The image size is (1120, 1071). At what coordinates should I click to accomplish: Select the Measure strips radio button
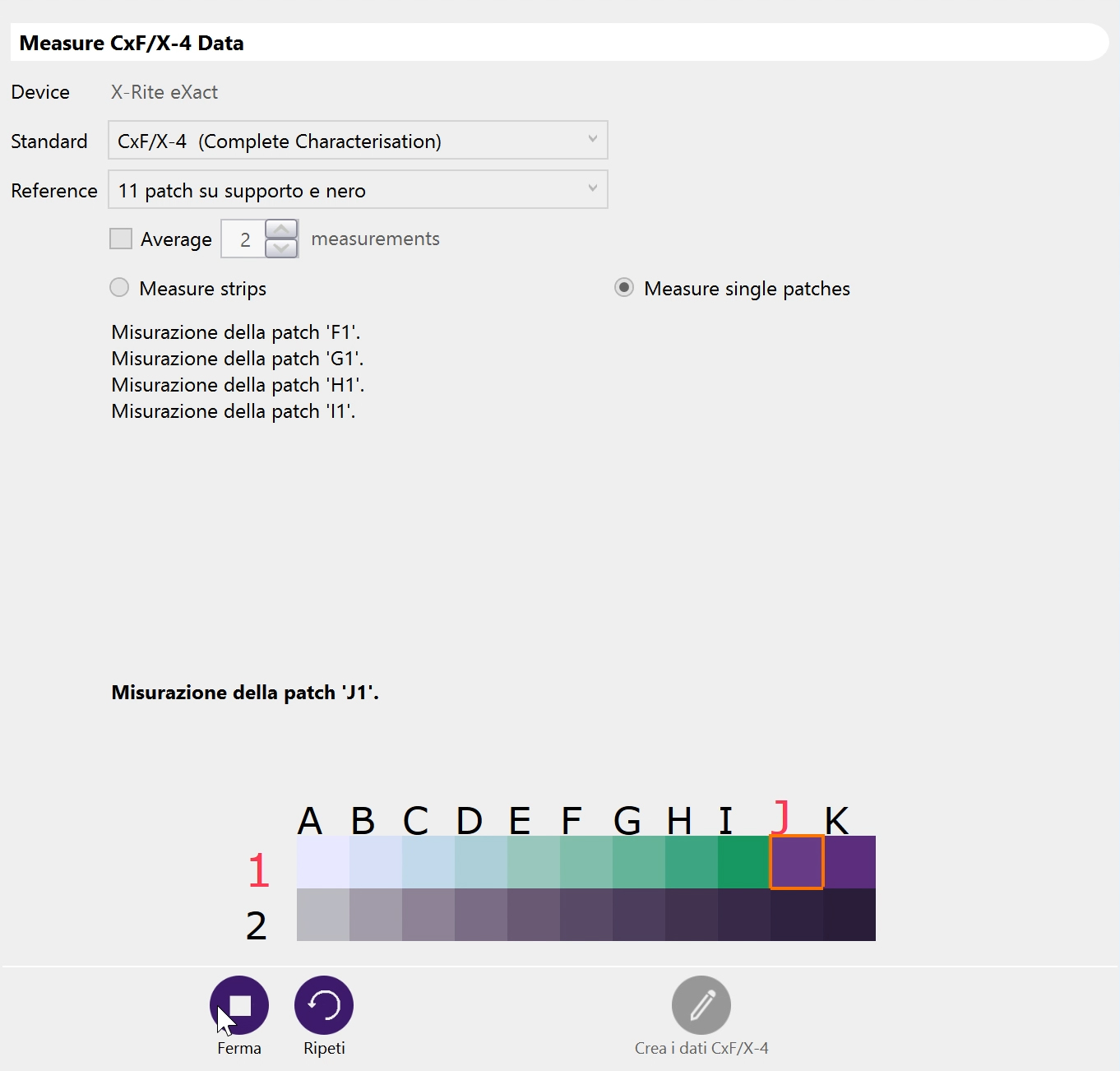tap(120, 288)
